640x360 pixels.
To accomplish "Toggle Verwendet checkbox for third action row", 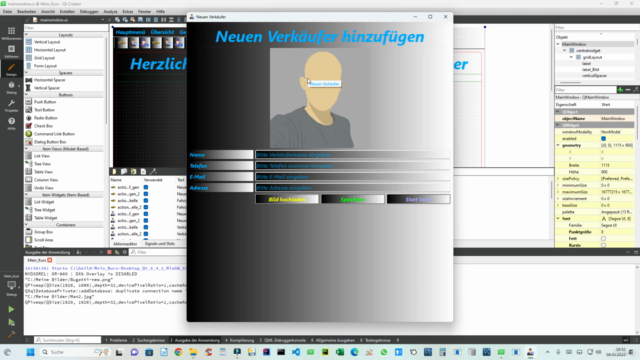I will pos(146,200).
